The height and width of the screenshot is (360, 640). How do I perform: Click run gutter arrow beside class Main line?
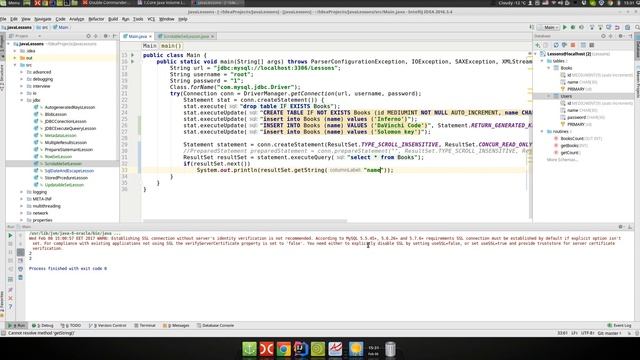click(133, 55)
